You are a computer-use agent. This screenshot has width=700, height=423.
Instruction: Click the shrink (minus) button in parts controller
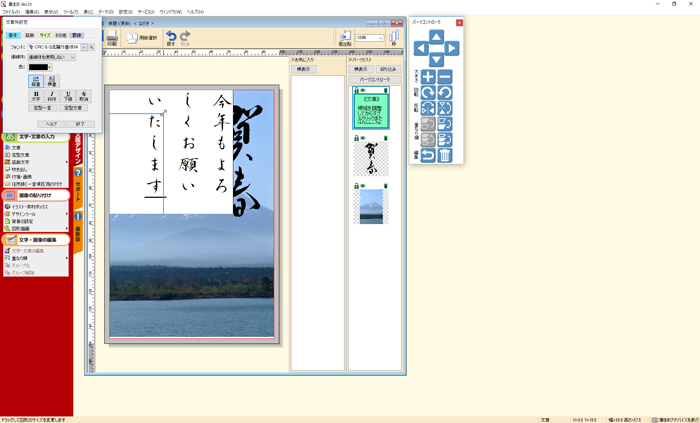[445, 77]
